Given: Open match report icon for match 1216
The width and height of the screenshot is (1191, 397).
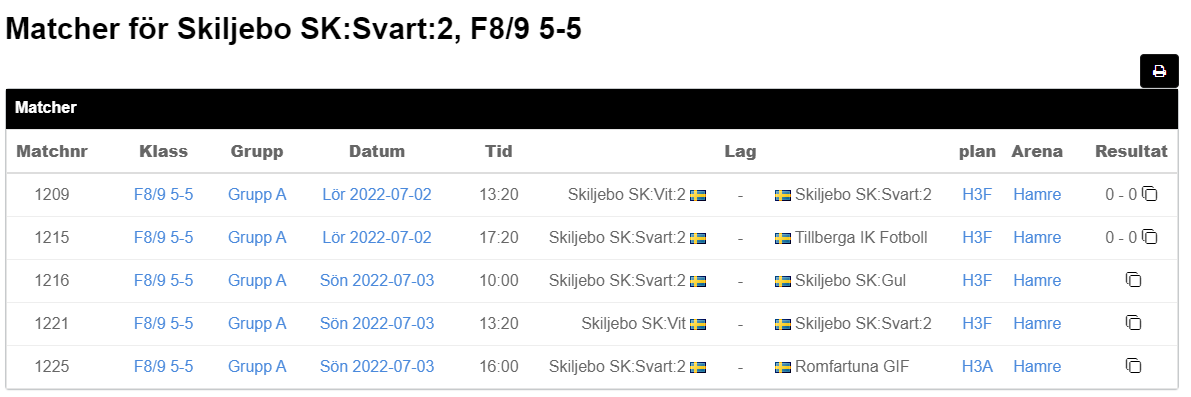Looking at the screenshot, I should [1133, 280].
